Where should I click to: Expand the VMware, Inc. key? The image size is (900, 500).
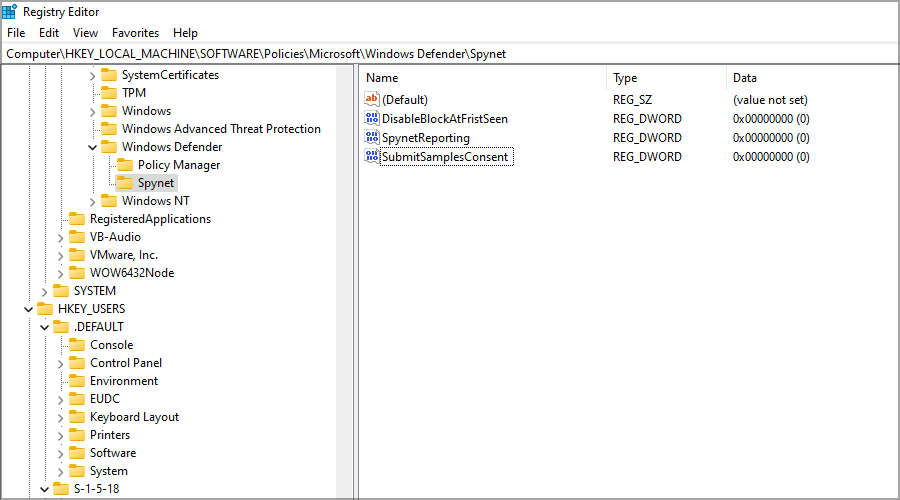point(61,255)
